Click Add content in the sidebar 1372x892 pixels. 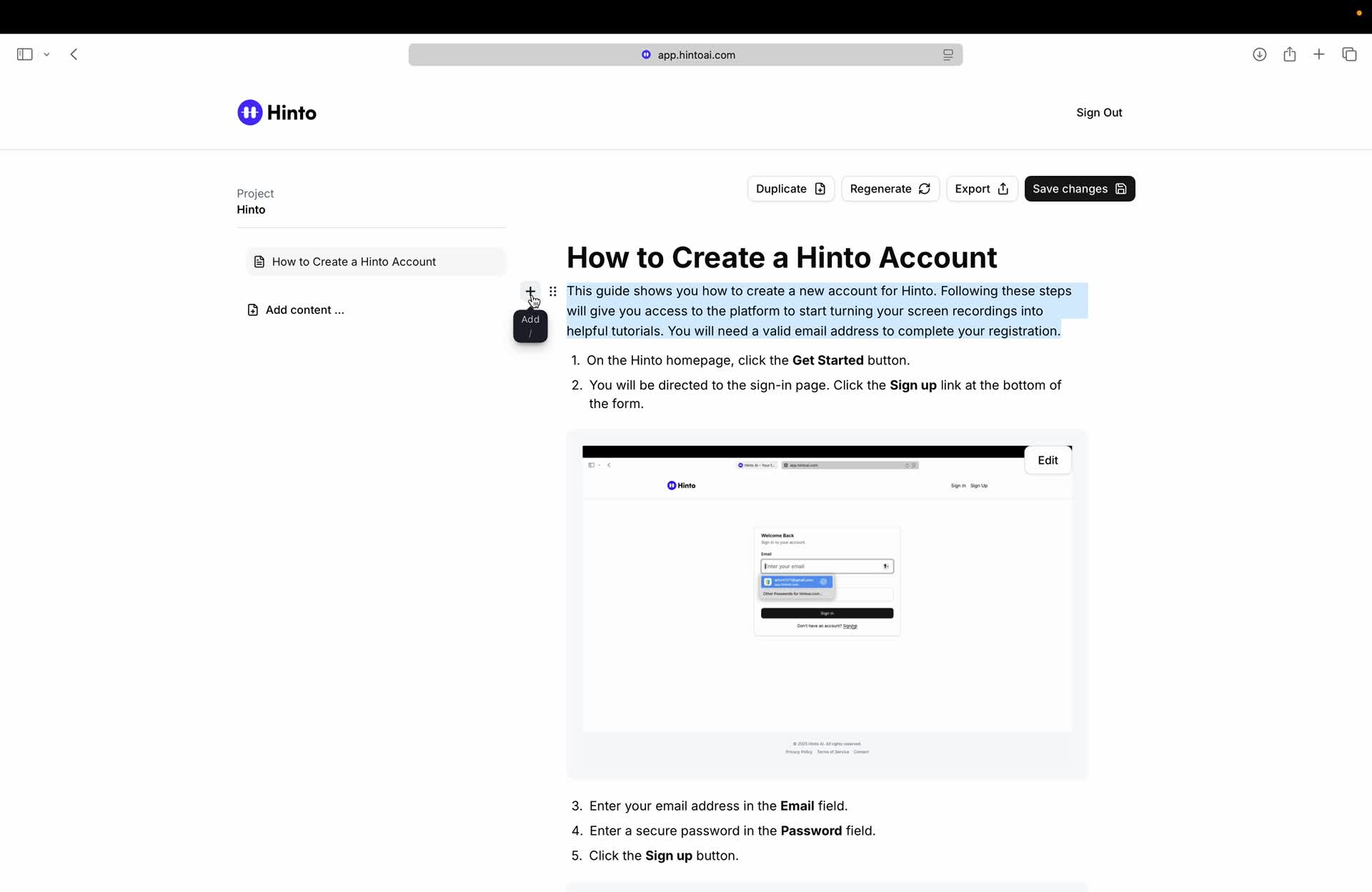point(304,309)
